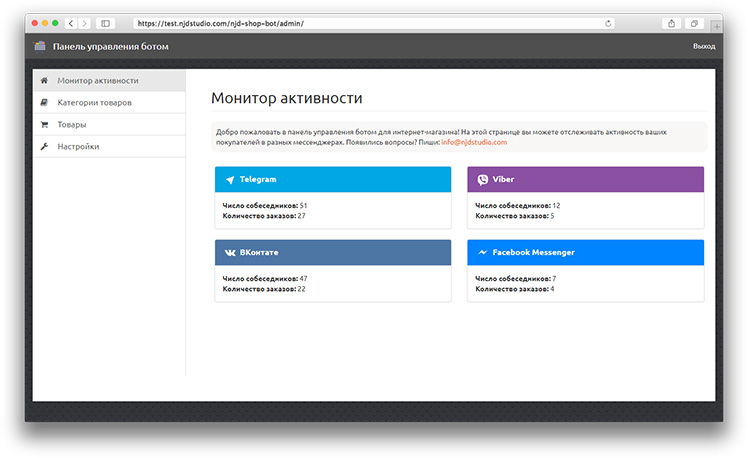This screenshot has width=748, height=458.
Task: Click Количество заказов: 4 in Facebook Messenger card
Action: coord(515,289)
